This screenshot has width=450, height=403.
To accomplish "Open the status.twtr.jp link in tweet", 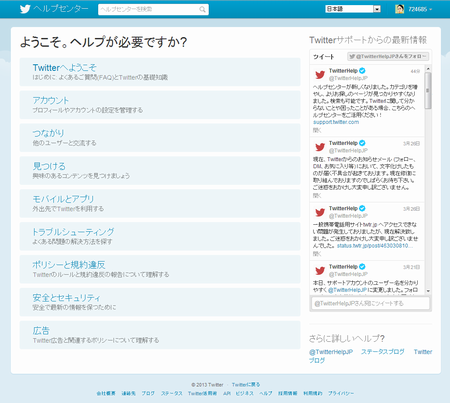I will tap(375, 246).
